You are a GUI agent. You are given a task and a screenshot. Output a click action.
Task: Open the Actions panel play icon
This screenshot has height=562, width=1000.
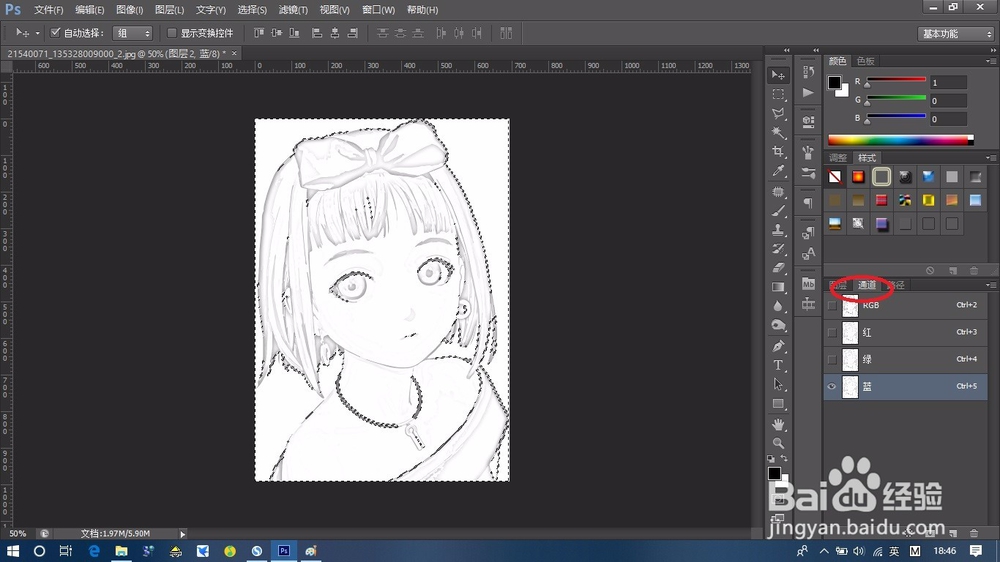coord(808,92)
